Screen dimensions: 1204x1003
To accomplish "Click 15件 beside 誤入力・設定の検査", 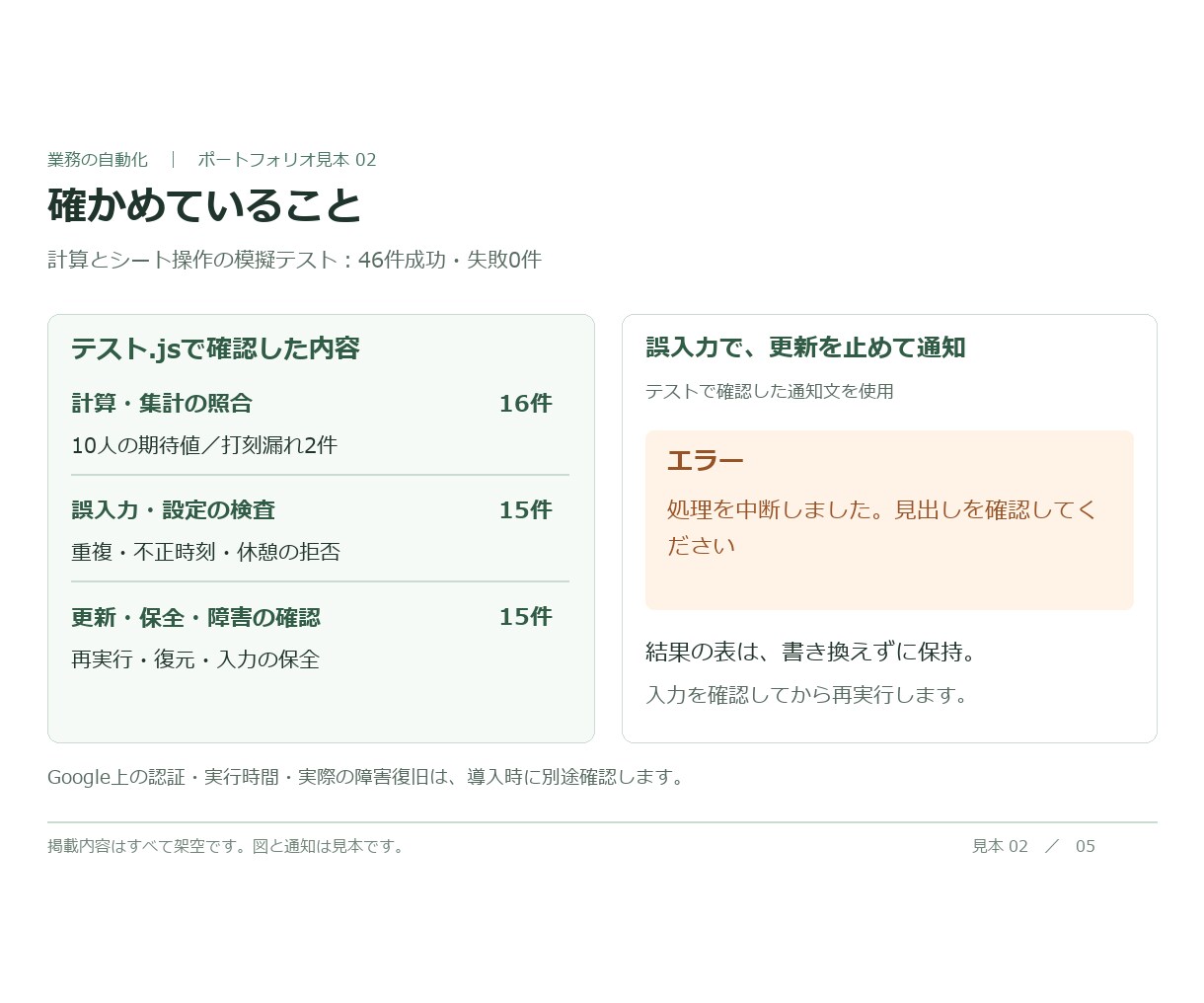I will click(x=525, y=510).
